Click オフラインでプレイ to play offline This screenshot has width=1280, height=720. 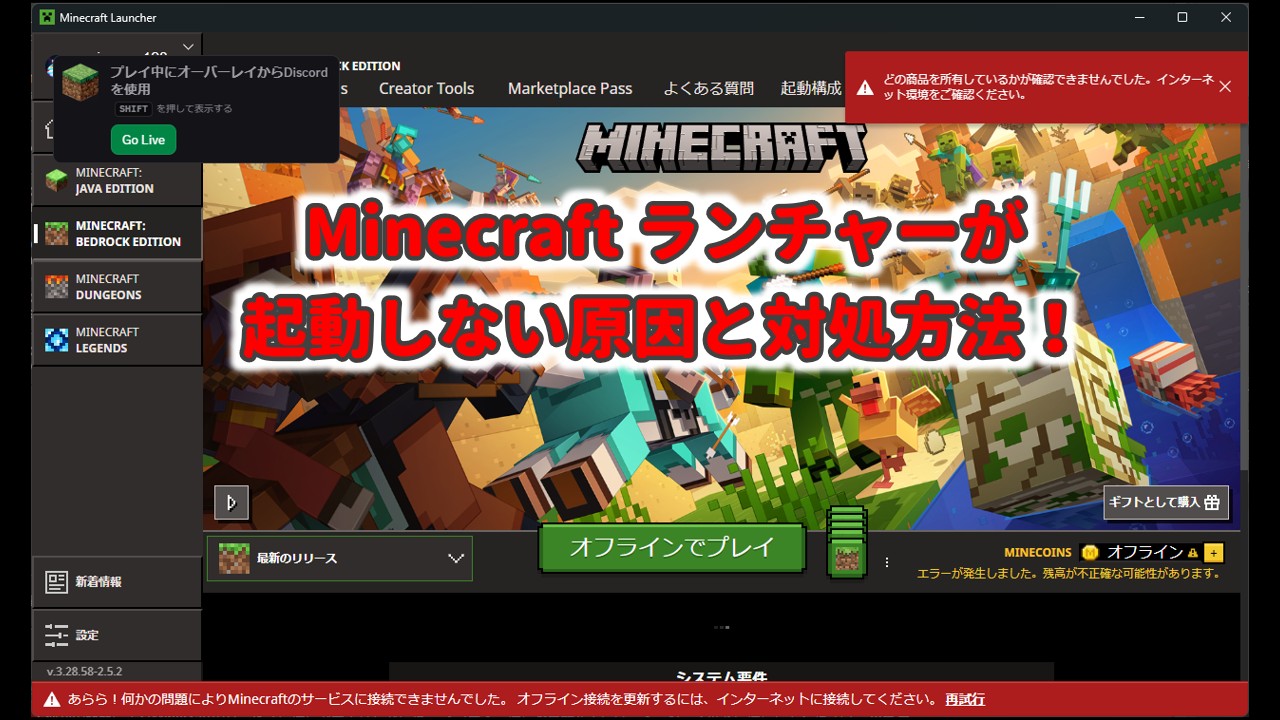tap(671, 547)
